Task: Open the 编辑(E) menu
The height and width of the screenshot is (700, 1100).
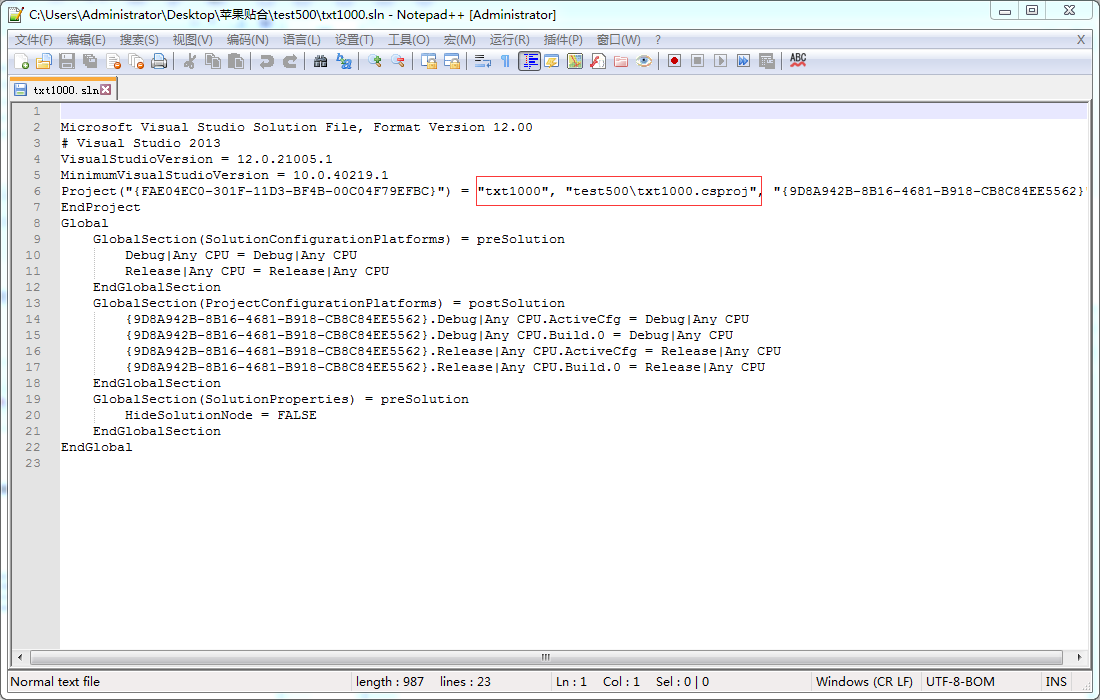Action: point(86,39)
